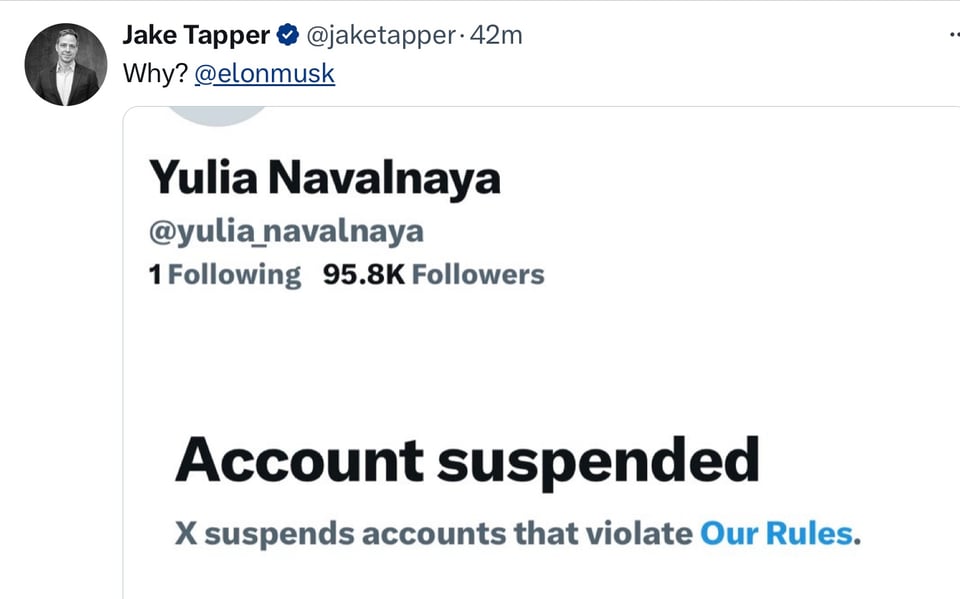Click the 42m post timestamp
The image size is (960, 599).
[x=497, y=36]
